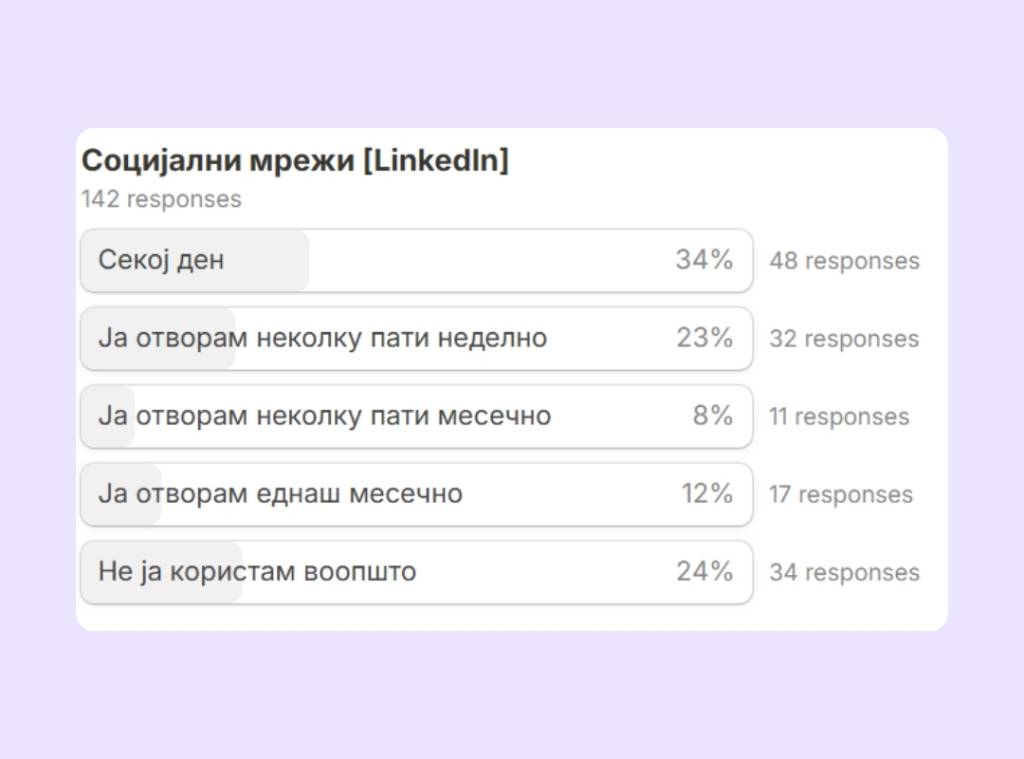
Task: Open the "11 responses" count
Action: pyautogui.click(x=839, y=417)
